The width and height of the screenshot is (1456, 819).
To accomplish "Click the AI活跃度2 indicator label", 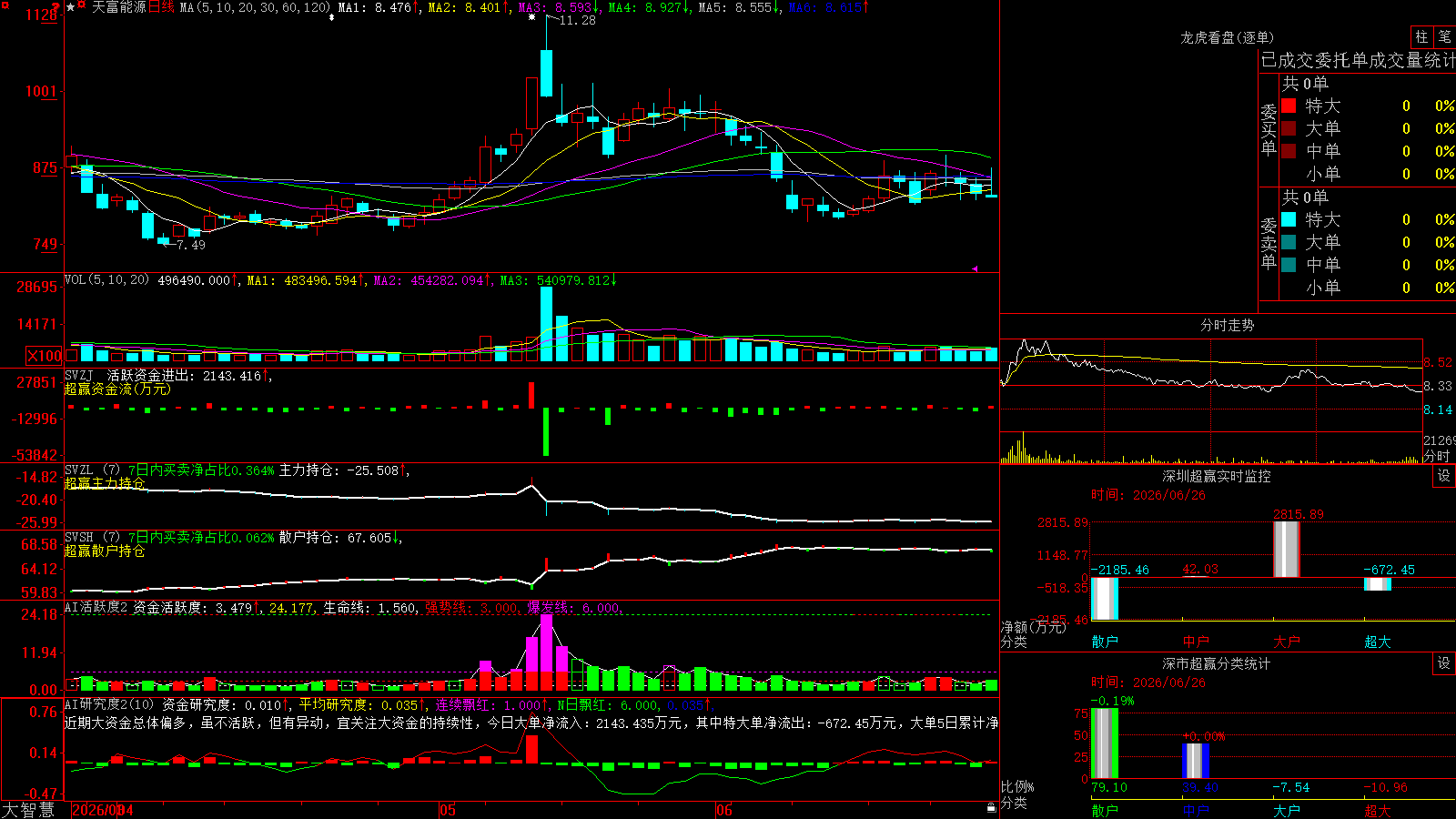I will 96,607.
